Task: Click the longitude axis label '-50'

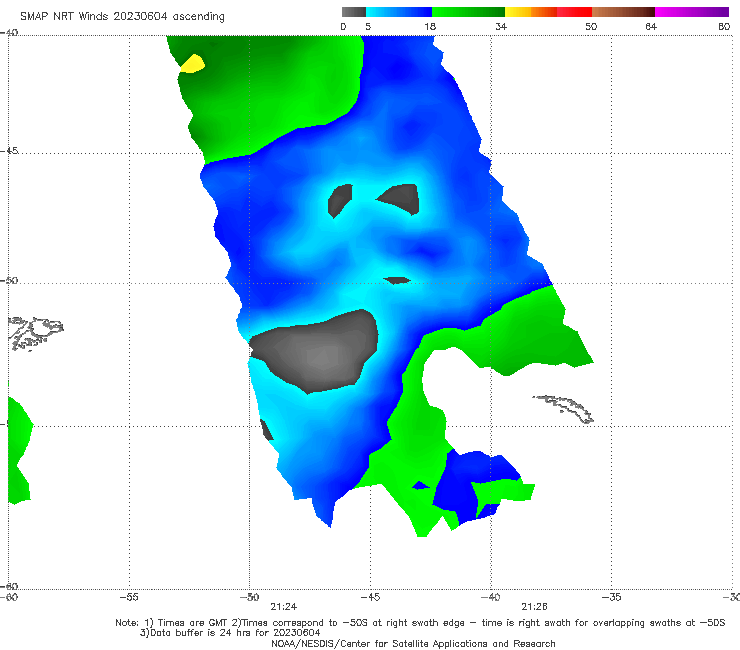Action: tap(249, 597)
